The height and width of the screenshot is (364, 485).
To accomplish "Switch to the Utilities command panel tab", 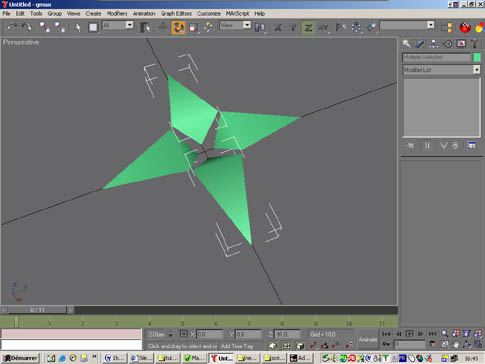I will tap(474, 44).
